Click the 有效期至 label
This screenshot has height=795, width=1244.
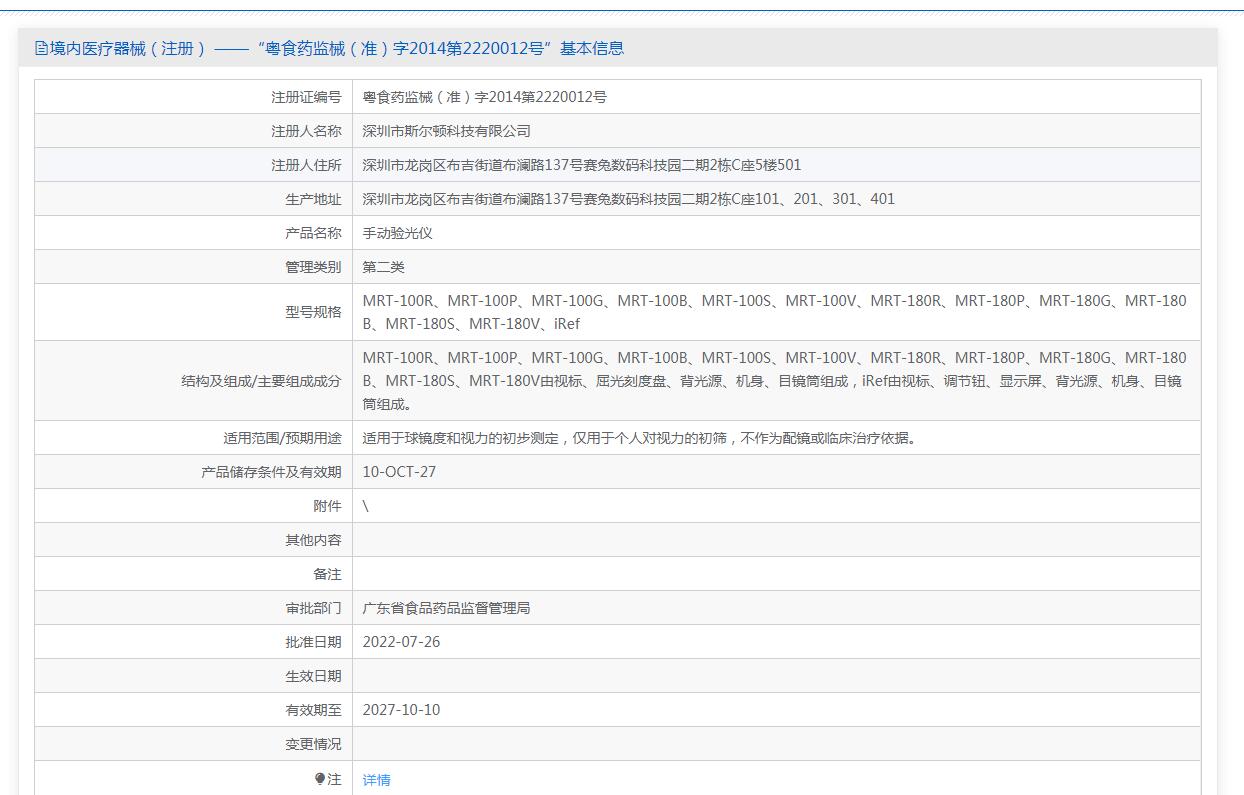pyautogui.click(x=313, y=710)
